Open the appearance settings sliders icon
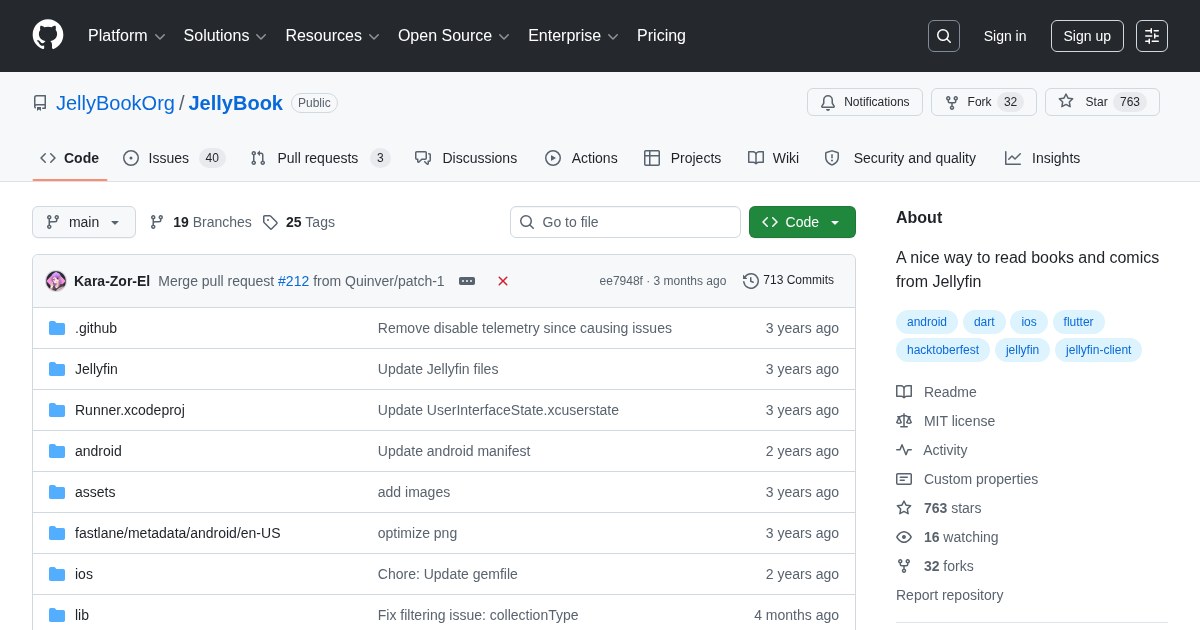Viewport: 1200px width, 630px height. point(1152,36)
